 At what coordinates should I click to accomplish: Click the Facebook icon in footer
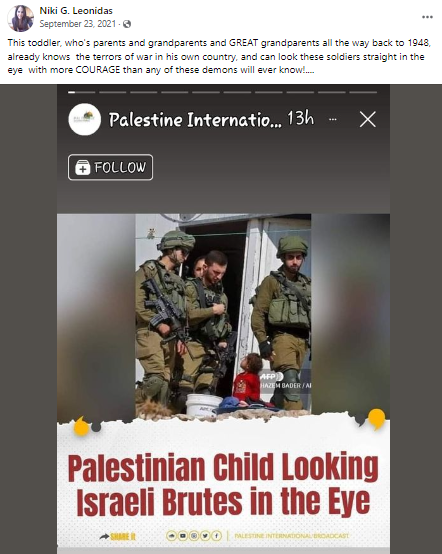click(217, 536)
